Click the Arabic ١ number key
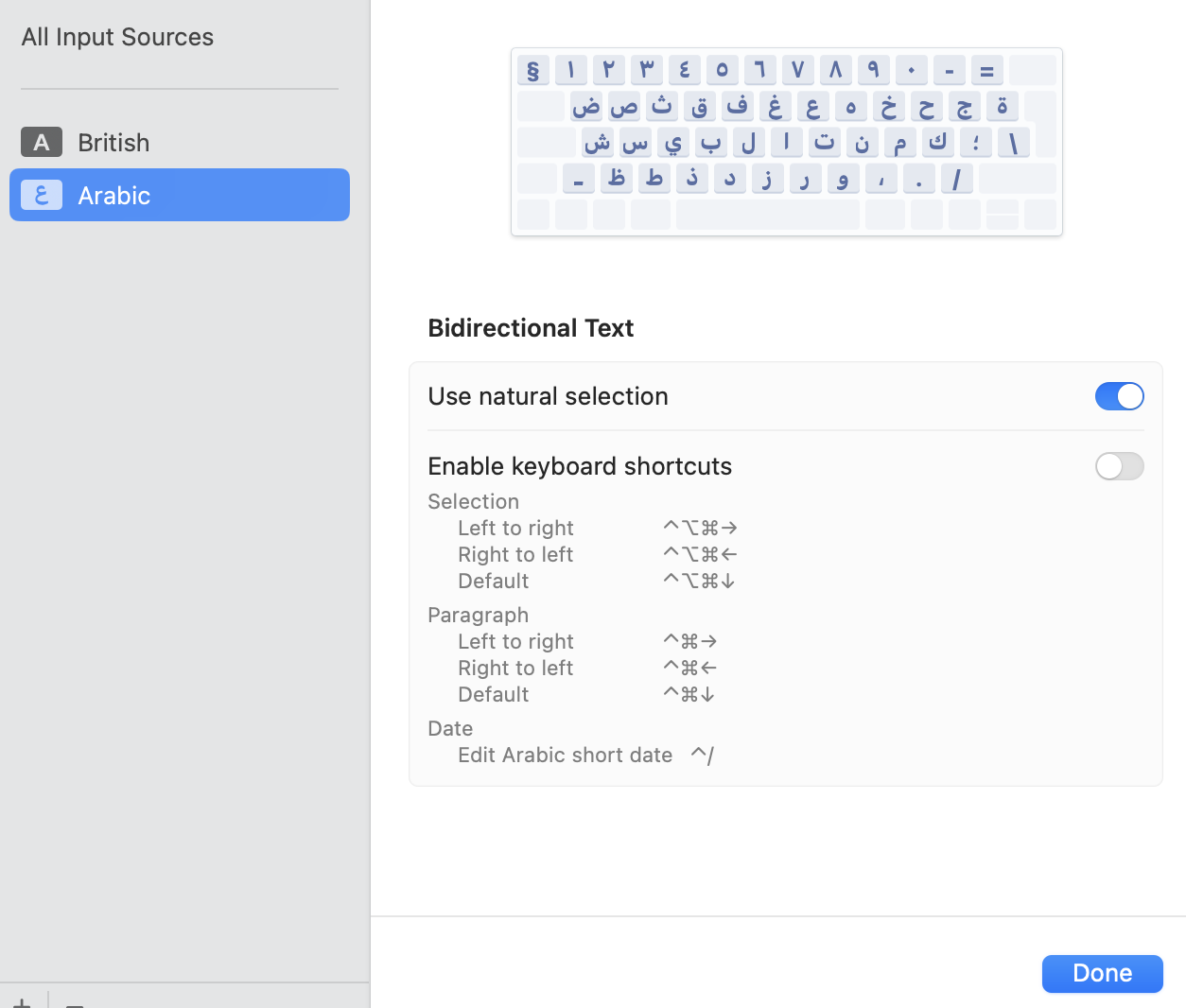The image size is (1186, 1008). coord(570,69)
